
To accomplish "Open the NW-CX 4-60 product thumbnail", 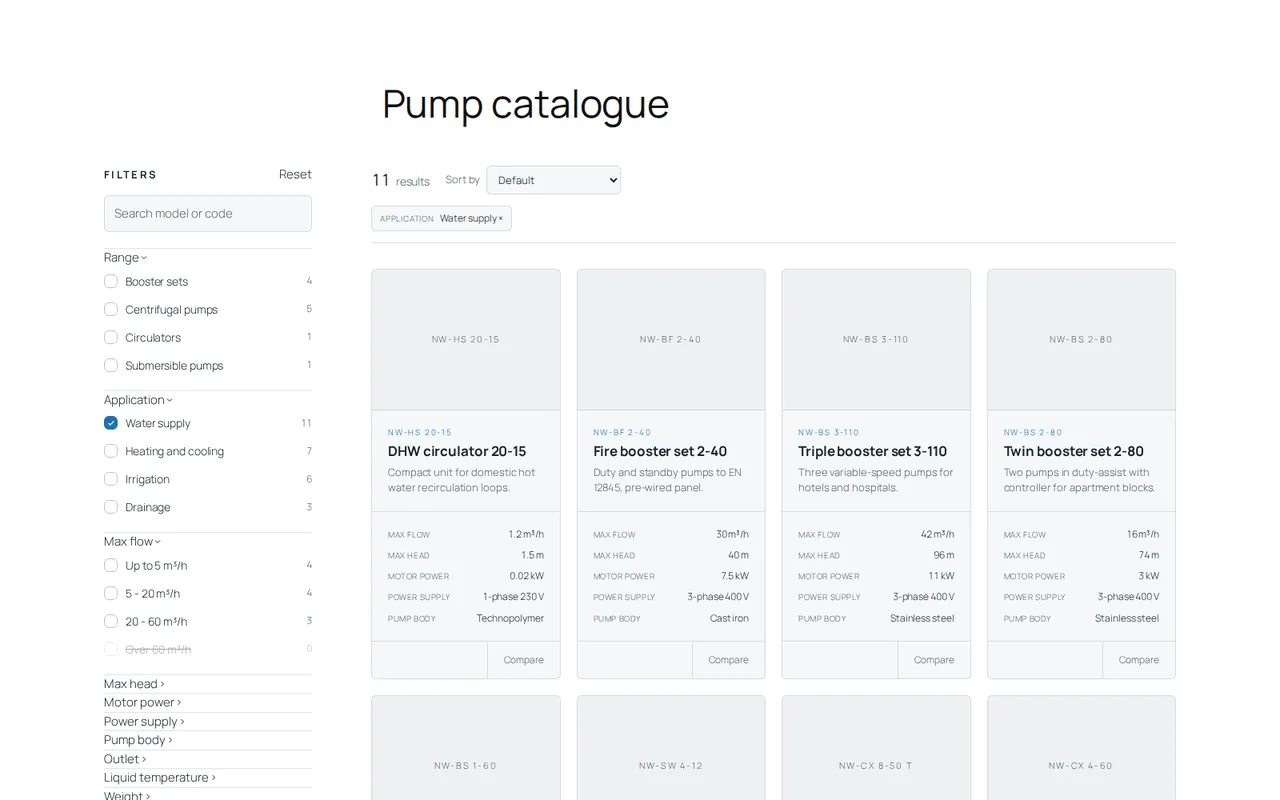I will click(1081, 748).
